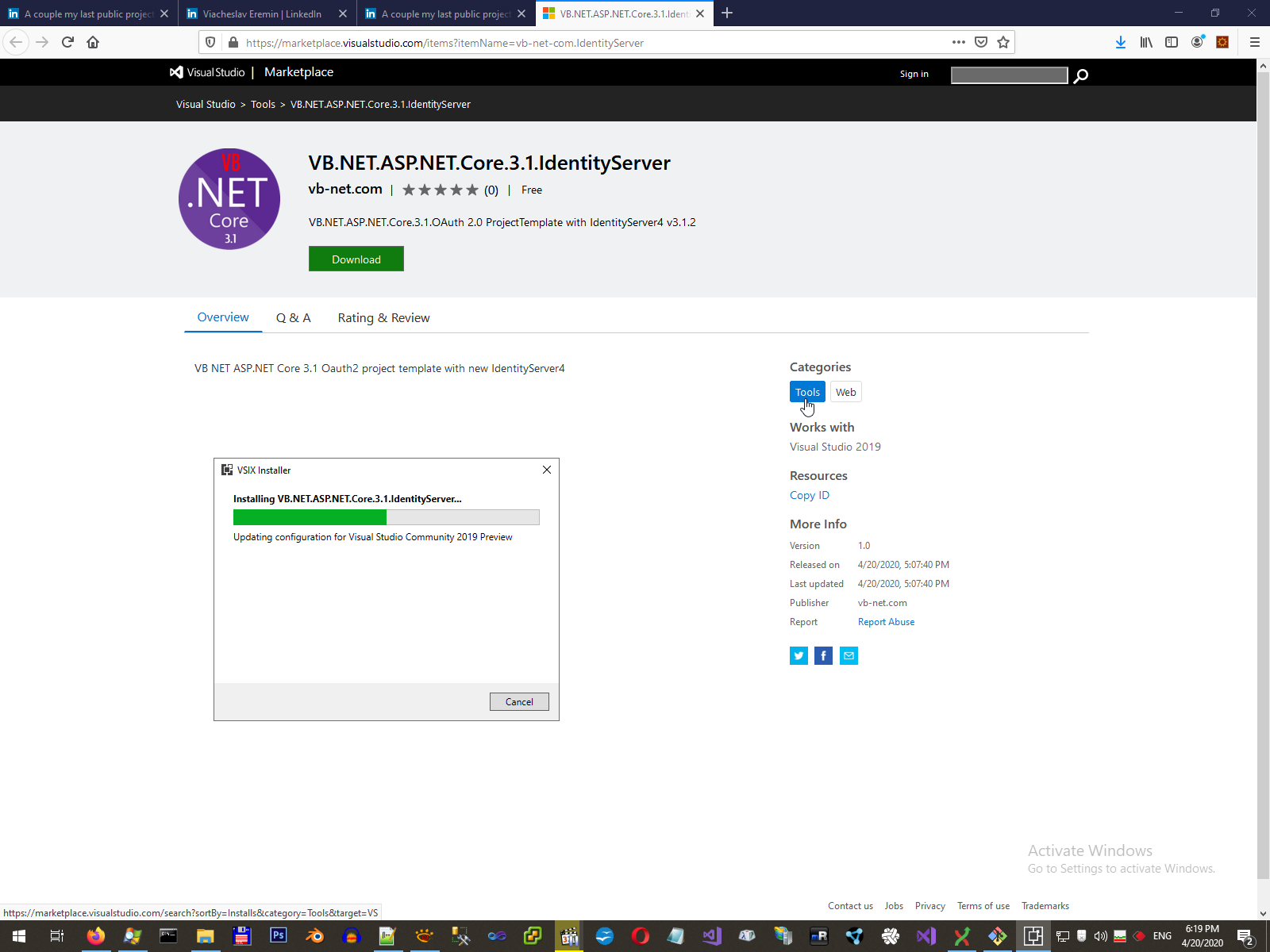The image size is (1270, 952).
Task: Cancel the VSIX installation
Action: pos(519,701)
